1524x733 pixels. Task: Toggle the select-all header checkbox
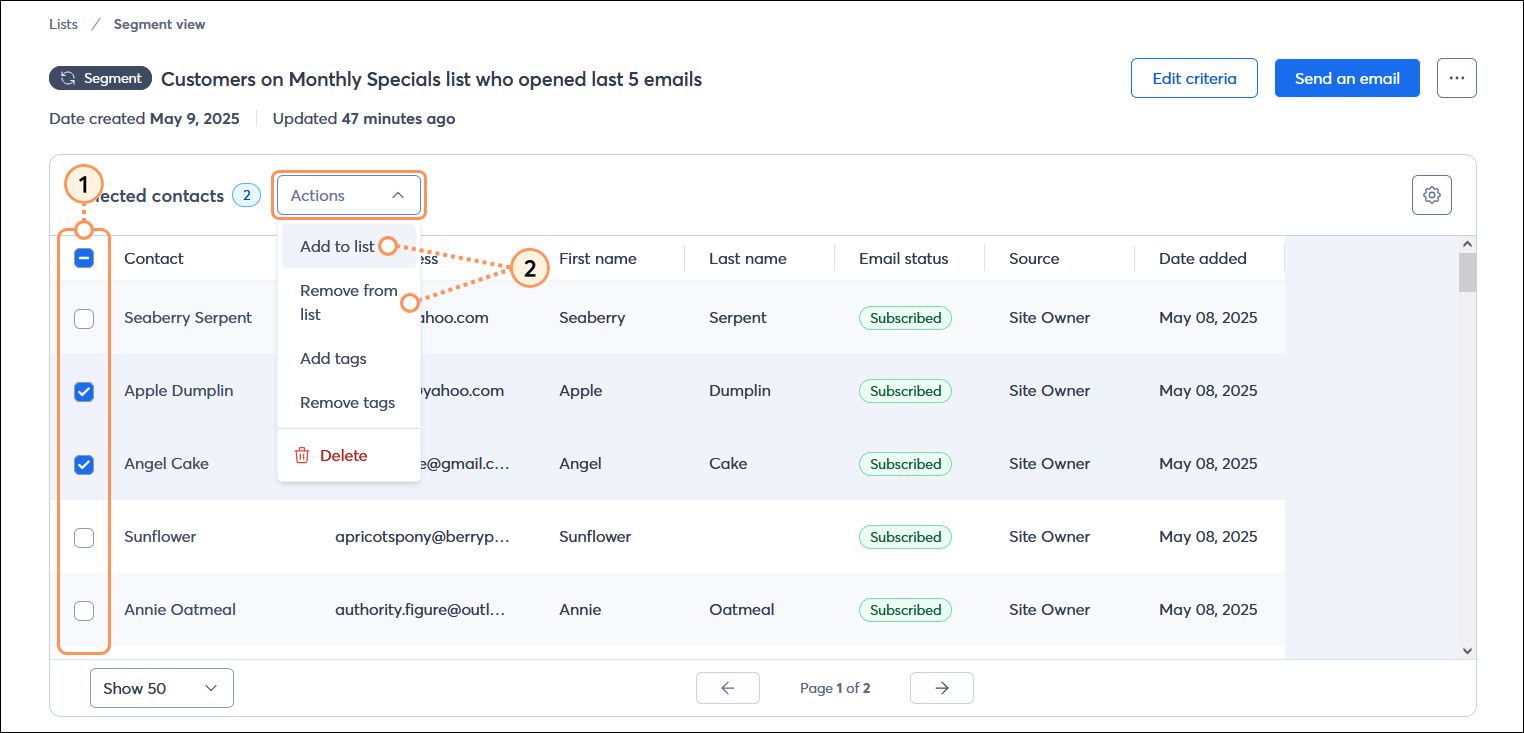(x=84, y=258)
